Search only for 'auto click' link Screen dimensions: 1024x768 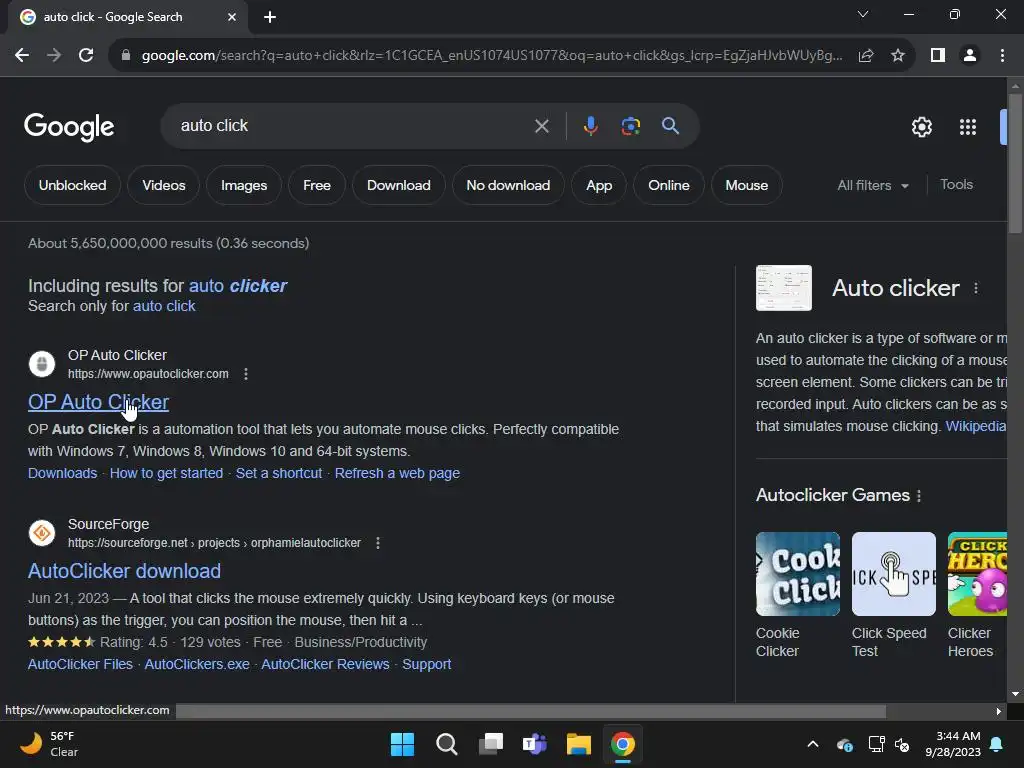(164, 306)
